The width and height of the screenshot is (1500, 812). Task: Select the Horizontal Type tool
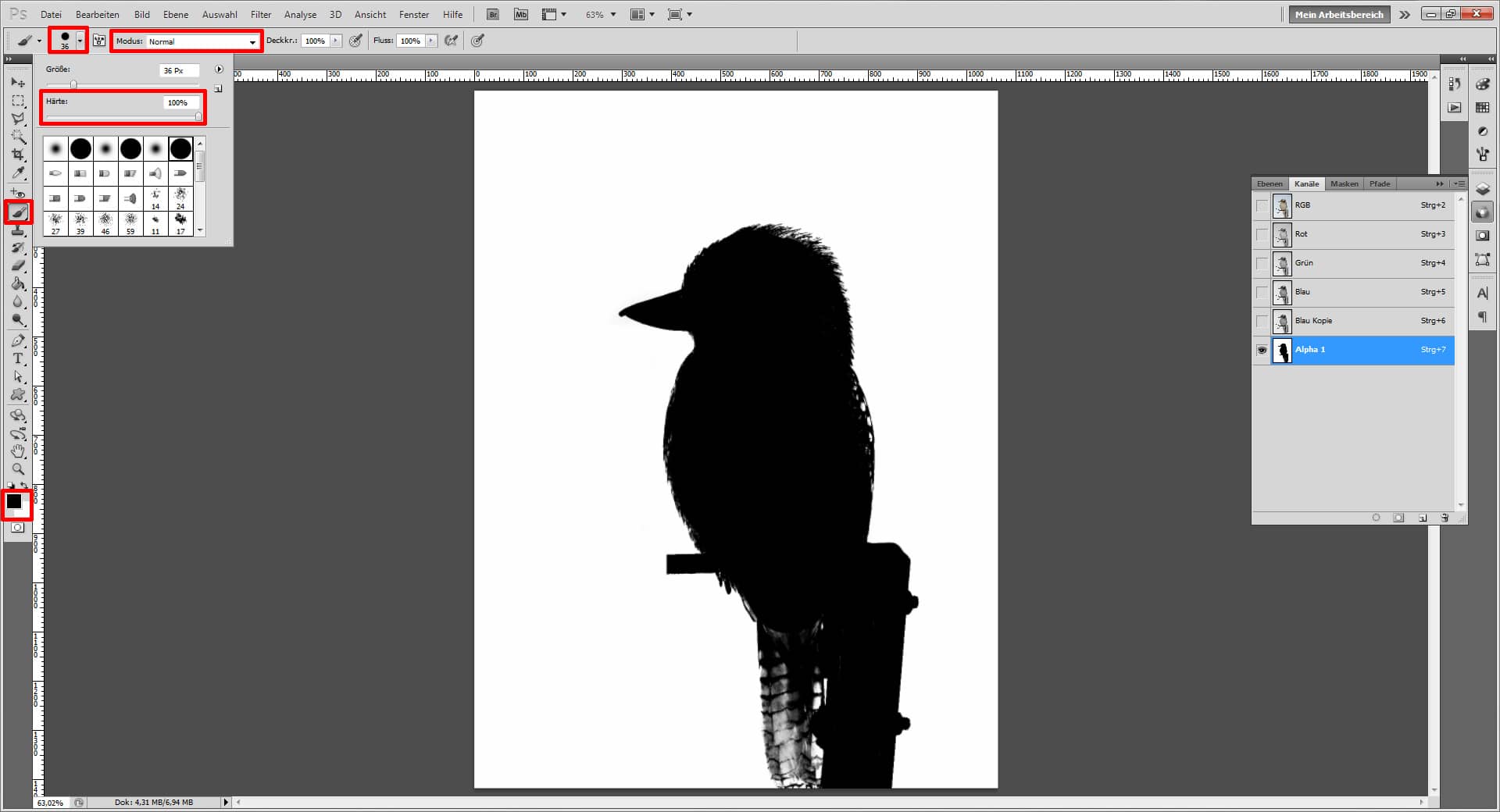[x=17, y=359]
